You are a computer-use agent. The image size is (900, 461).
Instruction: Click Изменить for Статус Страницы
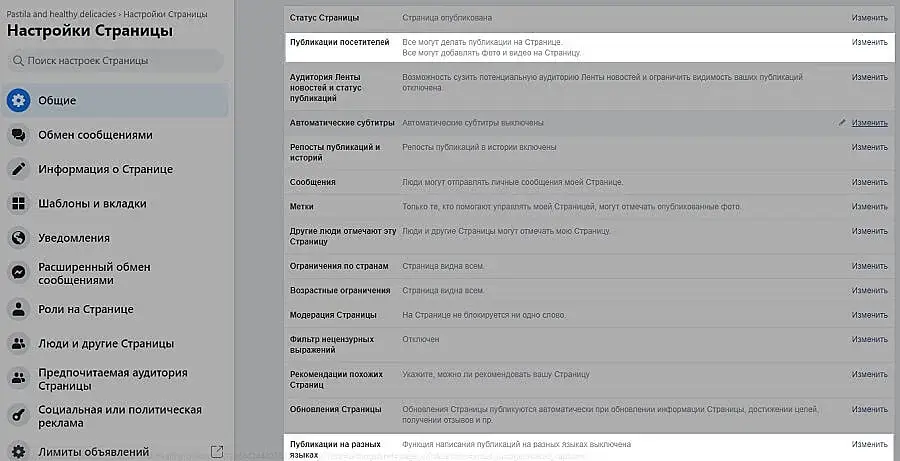tap(869, 19)
